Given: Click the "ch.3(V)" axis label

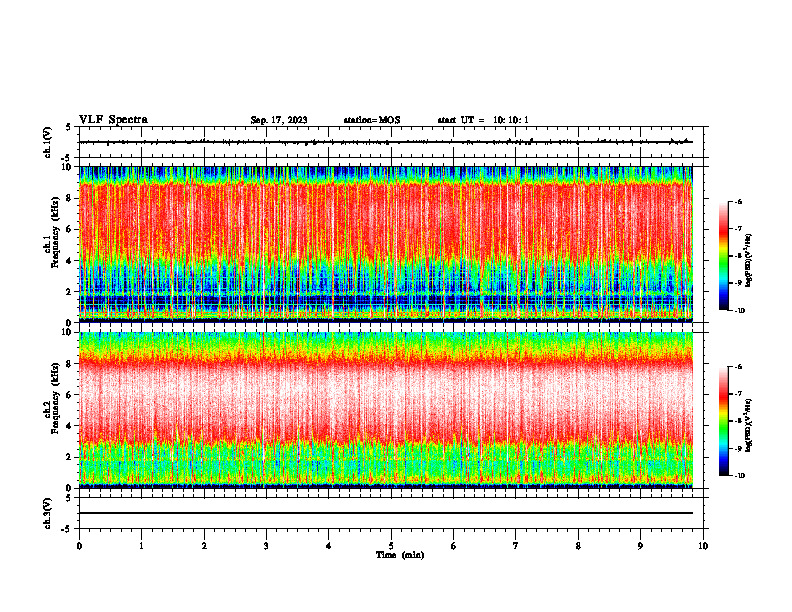Looking at the screenshot, I should pyautogui.click(x=47, y=513).
